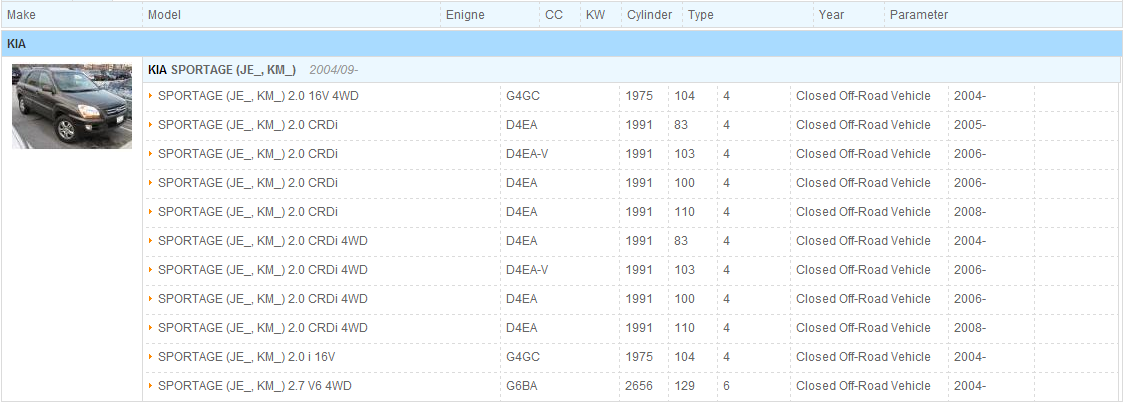This screenshot has width=1124, height=406.
Task: Click the orange arrow beside SPORTAGE 2.0 16V 4WD
Action: coord(151,96)
